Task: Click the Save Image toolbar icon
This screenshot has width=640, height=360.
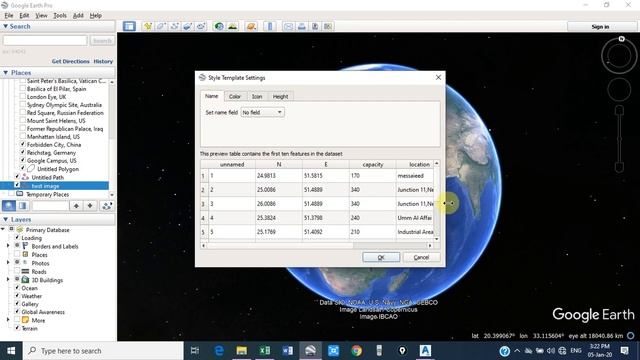Action: 315,26
